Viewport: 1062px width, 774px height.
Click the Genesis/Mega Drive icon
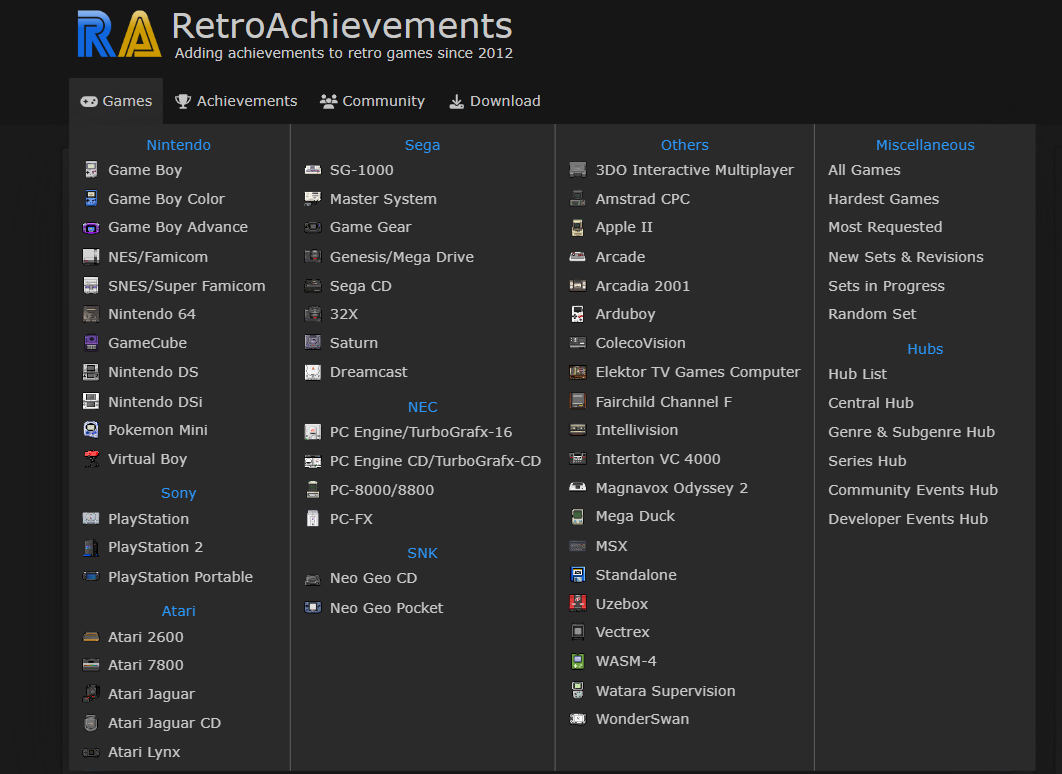coord(311,257)
